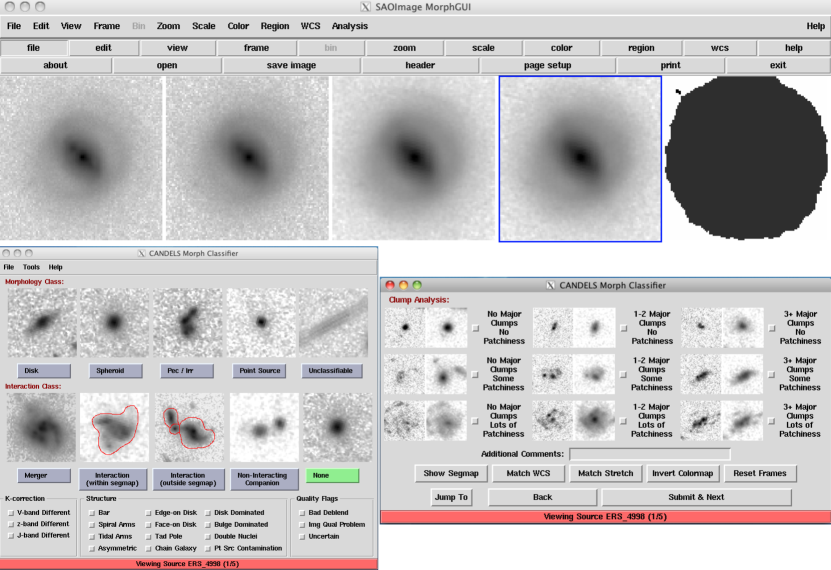This screenshot has height=570, width=831.
Task: Click the Submit & Next button
Action: tap(696, 497)
